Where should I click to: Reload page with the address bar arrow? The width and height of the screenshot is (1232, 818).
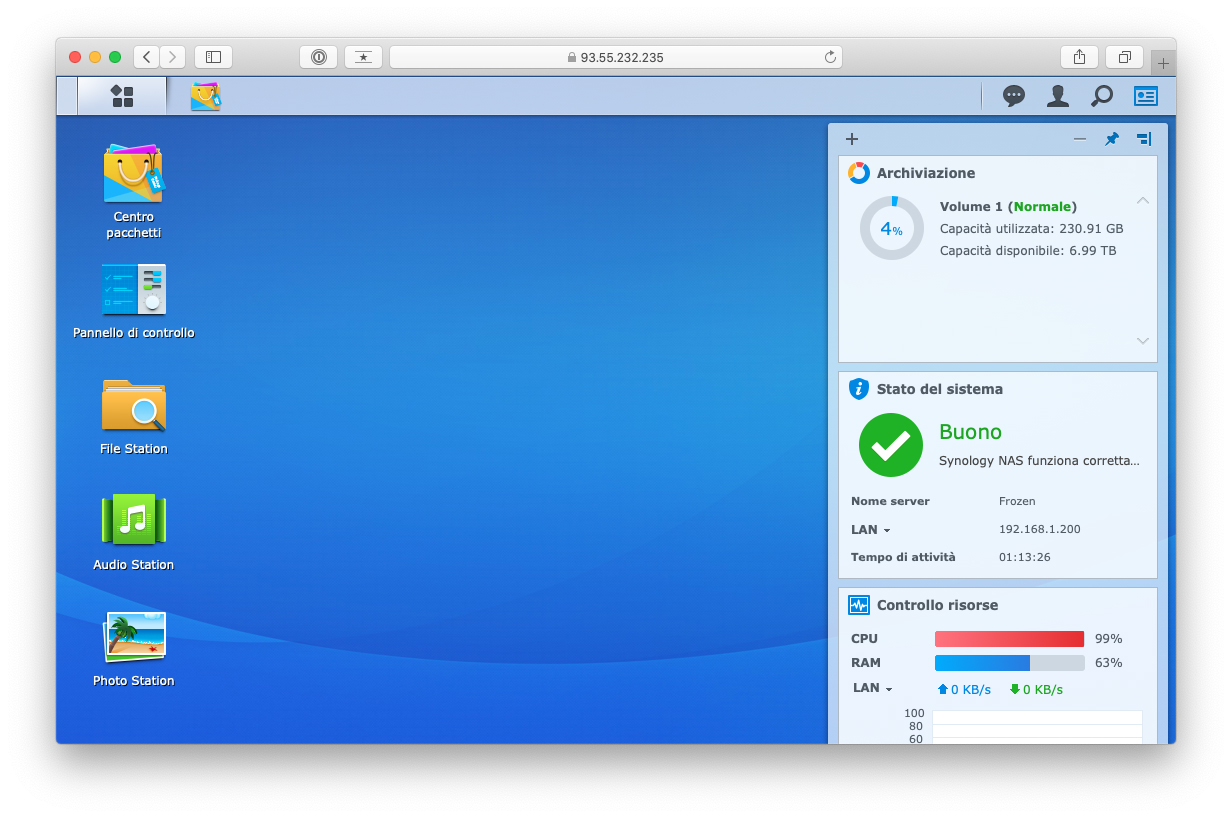pos(830,57)
